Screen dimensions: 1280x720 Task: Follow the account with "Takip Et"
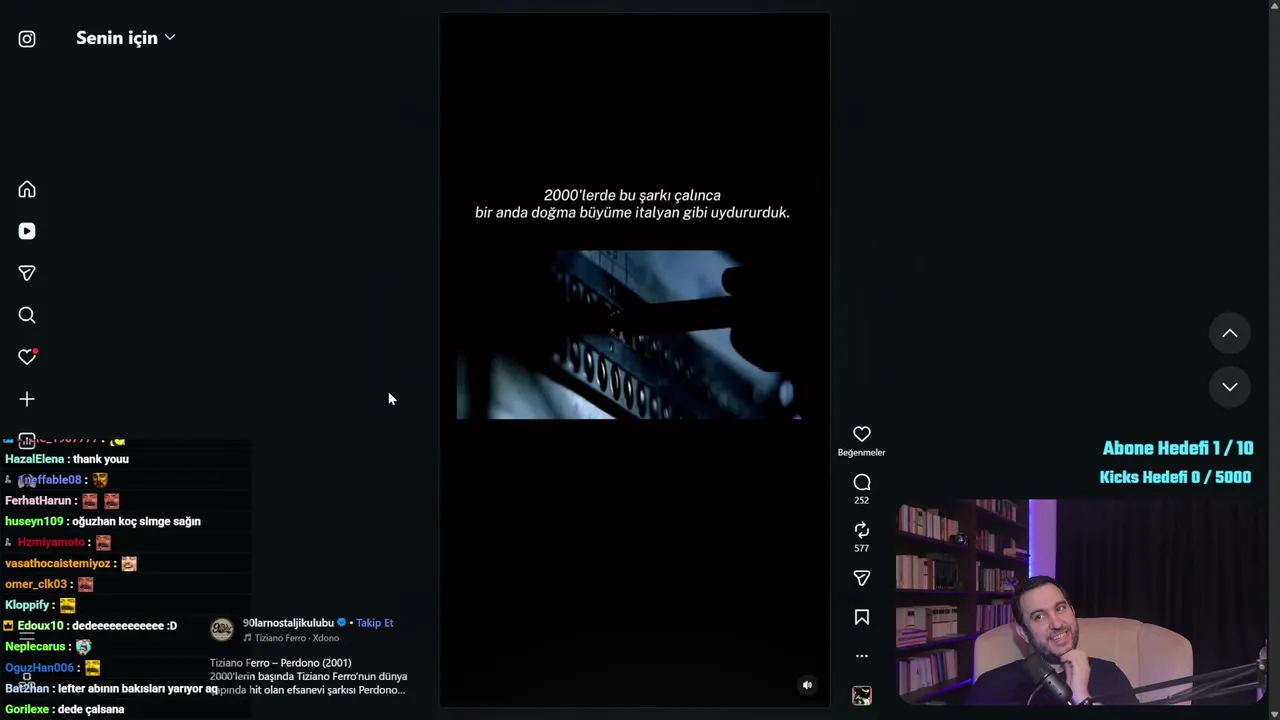click(x=375, y=623)
